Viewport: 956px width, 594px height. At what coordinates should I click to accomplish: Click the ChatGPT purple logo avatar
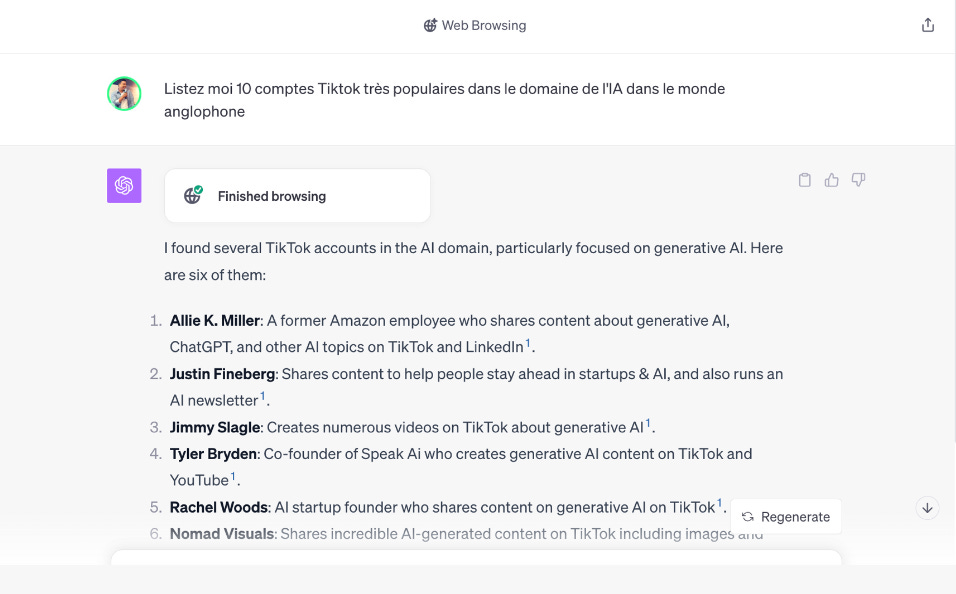[124, 185]
